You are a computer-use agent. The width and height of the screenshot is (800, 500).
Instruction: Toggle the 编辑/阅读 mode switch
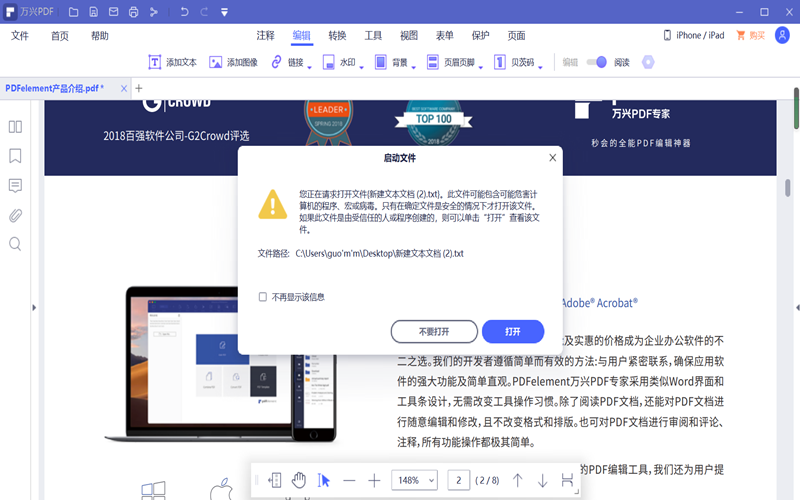596,62
